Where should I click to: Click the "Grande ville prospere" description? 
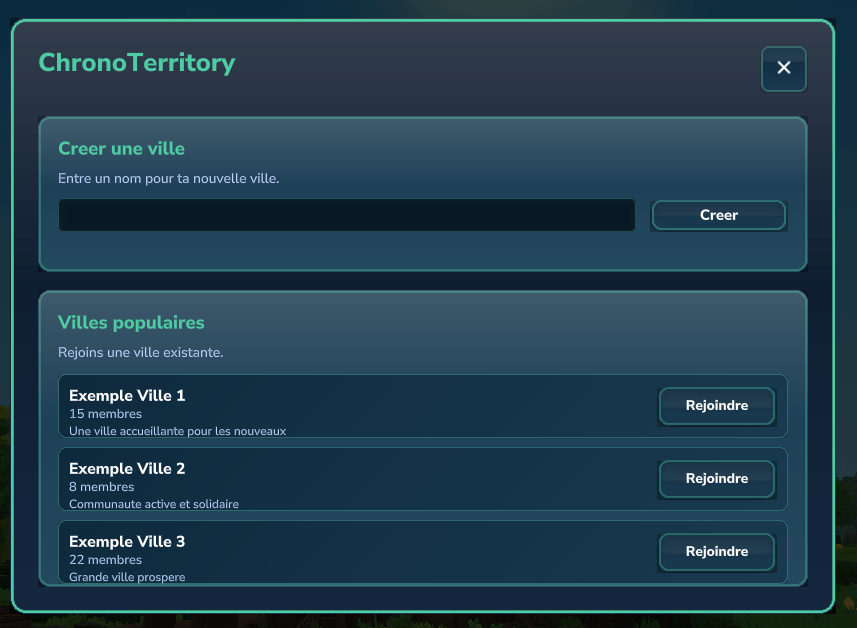127,577
